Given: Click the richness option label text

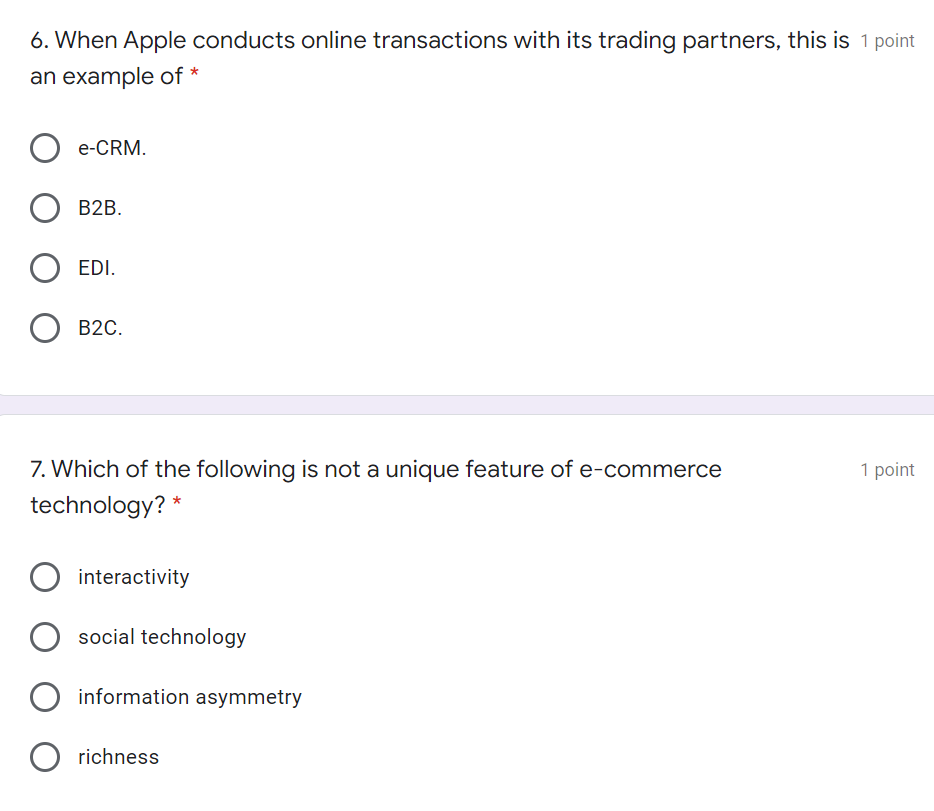Looking at the screenshot, I should coord(118,757).
